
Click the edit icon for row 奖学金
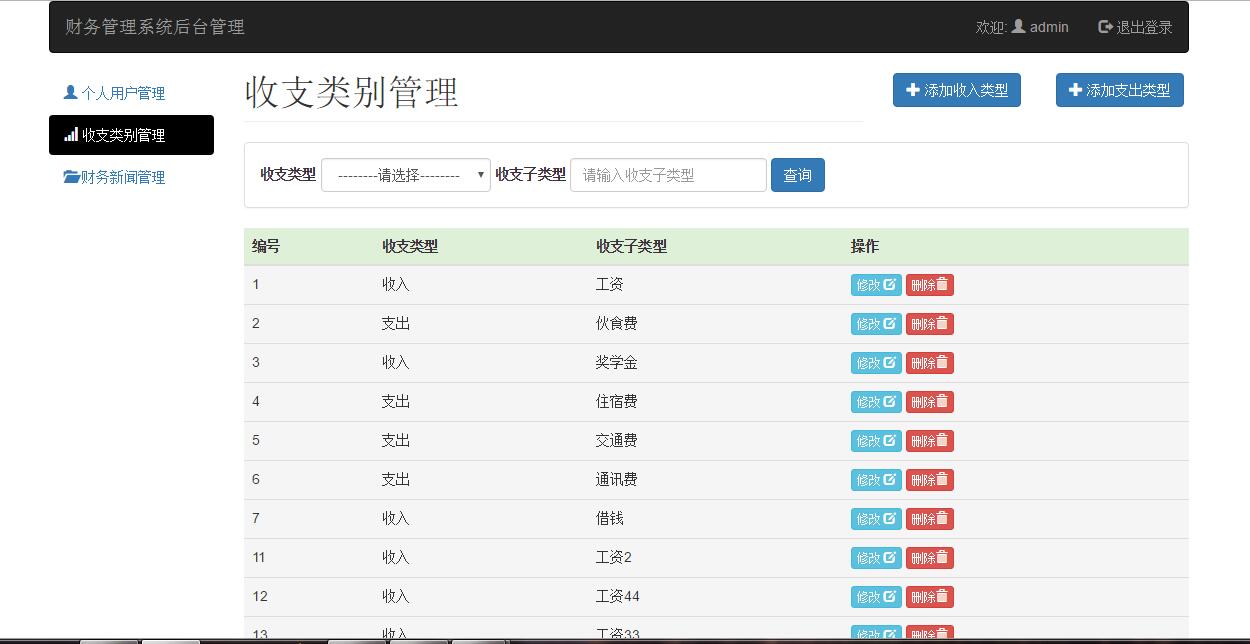pos(890,362)
